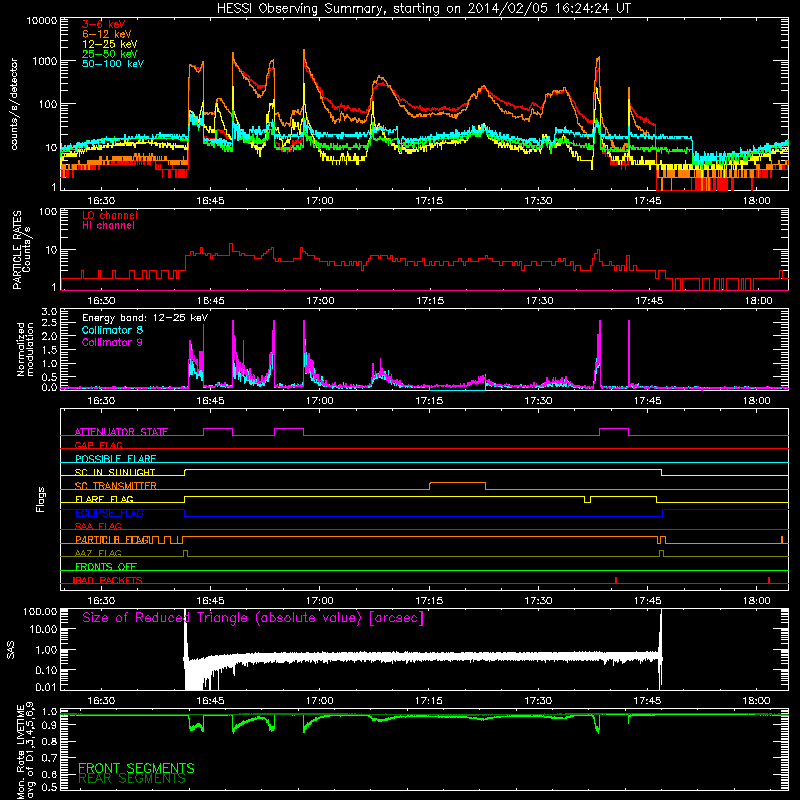This screenshot has height=800, width=800.
Task: Click the counts/s/detector axis label
Action: pos(14,104)
